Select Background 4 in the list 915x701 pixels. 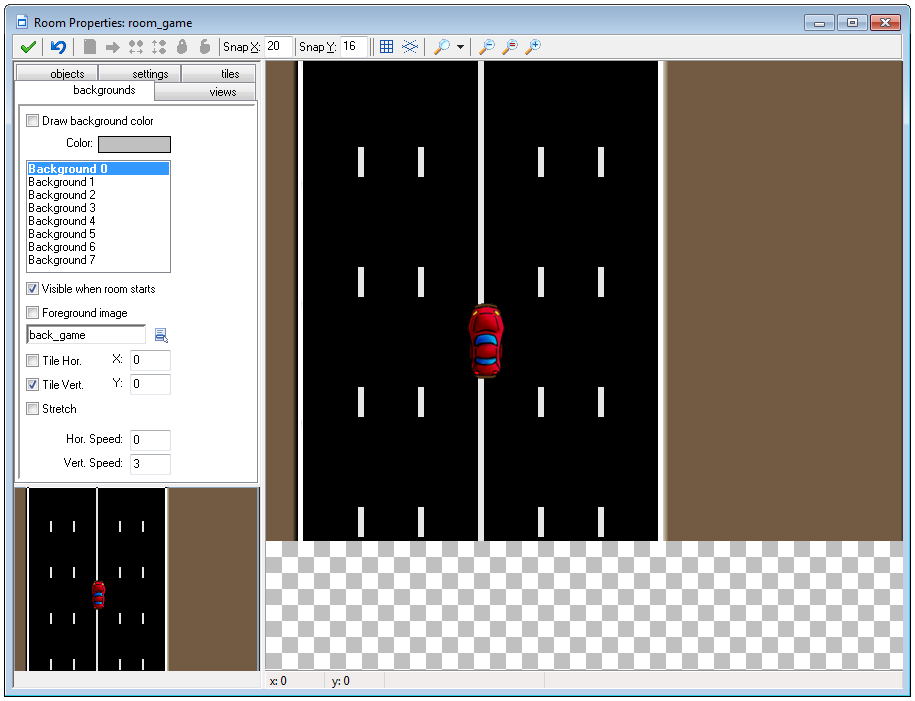tap(99, 221)
